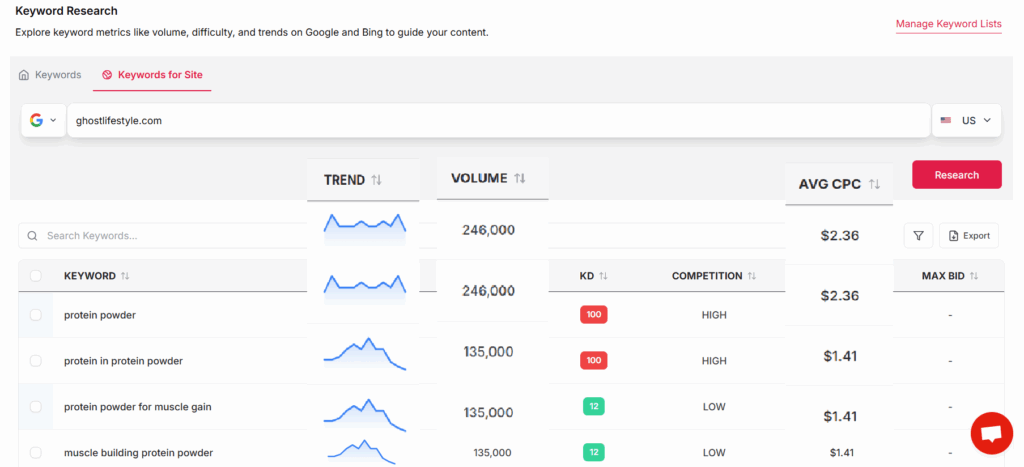Check the "protein powder for muscle gain" checkbox
Viewport: 1024px width, 467px height.
tap(36, 406)
